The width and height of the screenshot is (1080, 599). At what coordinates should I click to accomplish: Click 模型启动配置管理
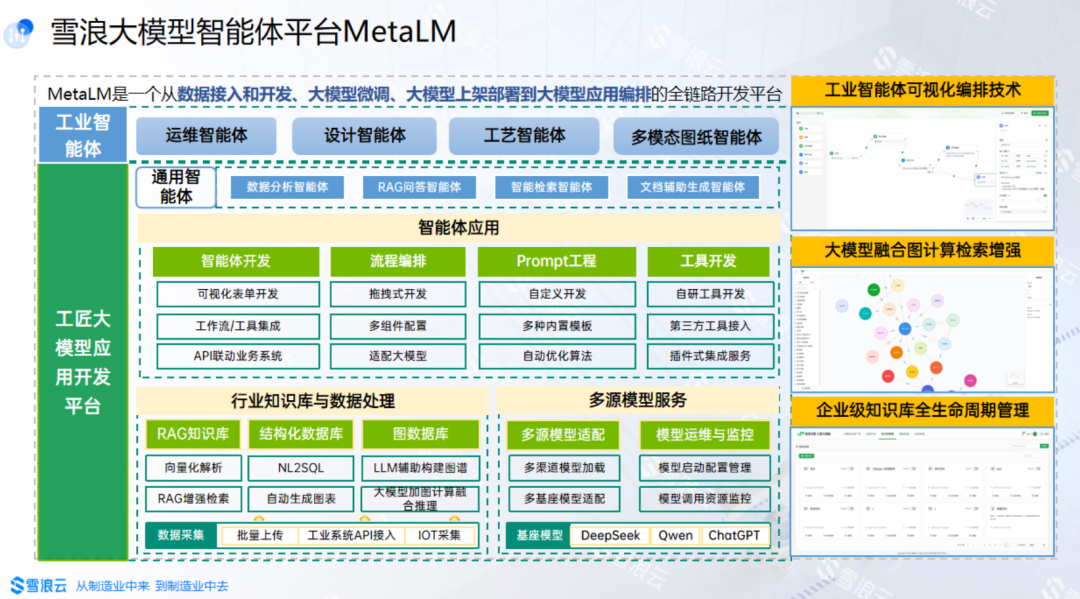click(x=705, y=467)
